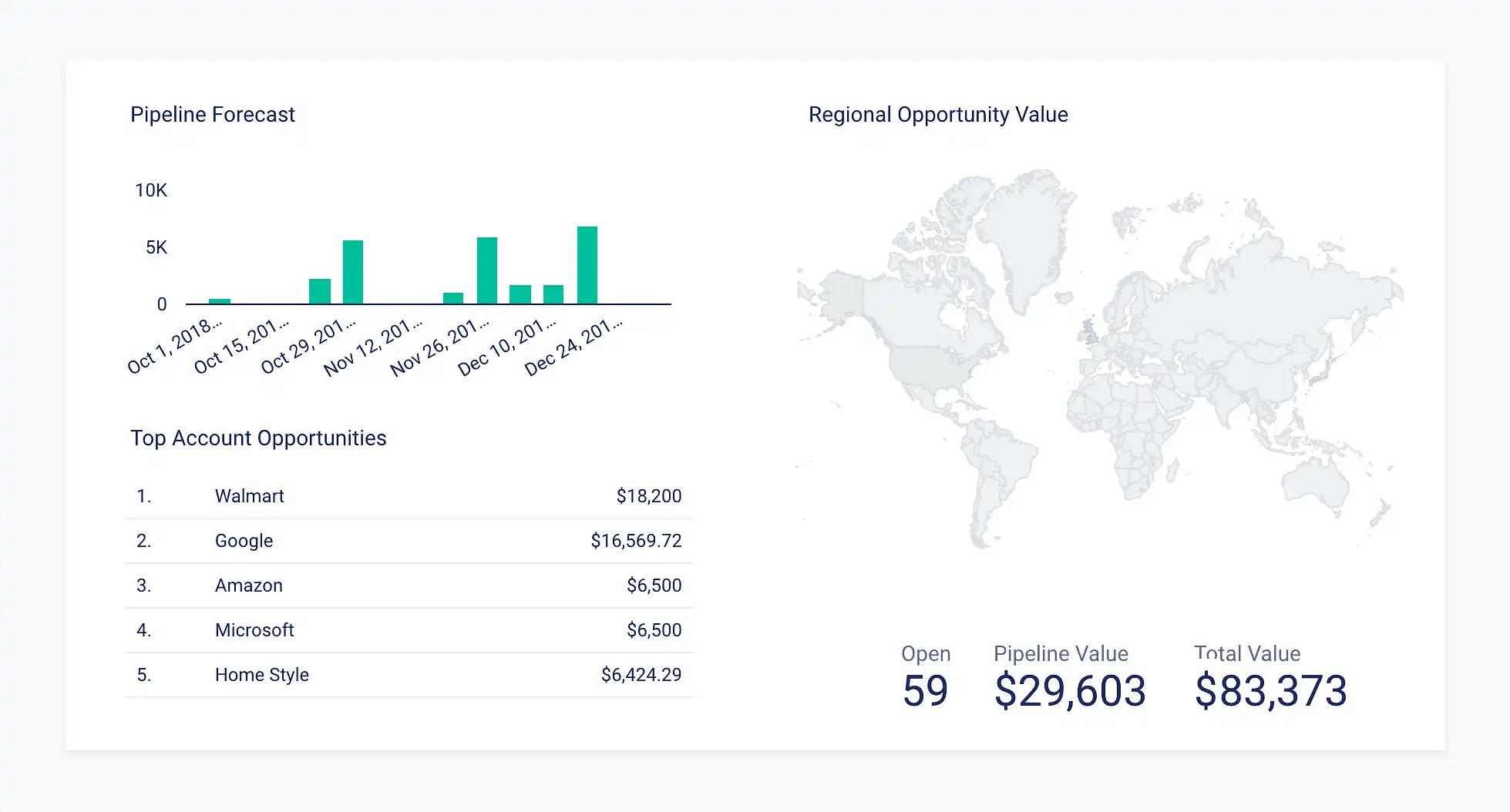
Task: Click the 10K y-axis label
Action: coord(151,190)
